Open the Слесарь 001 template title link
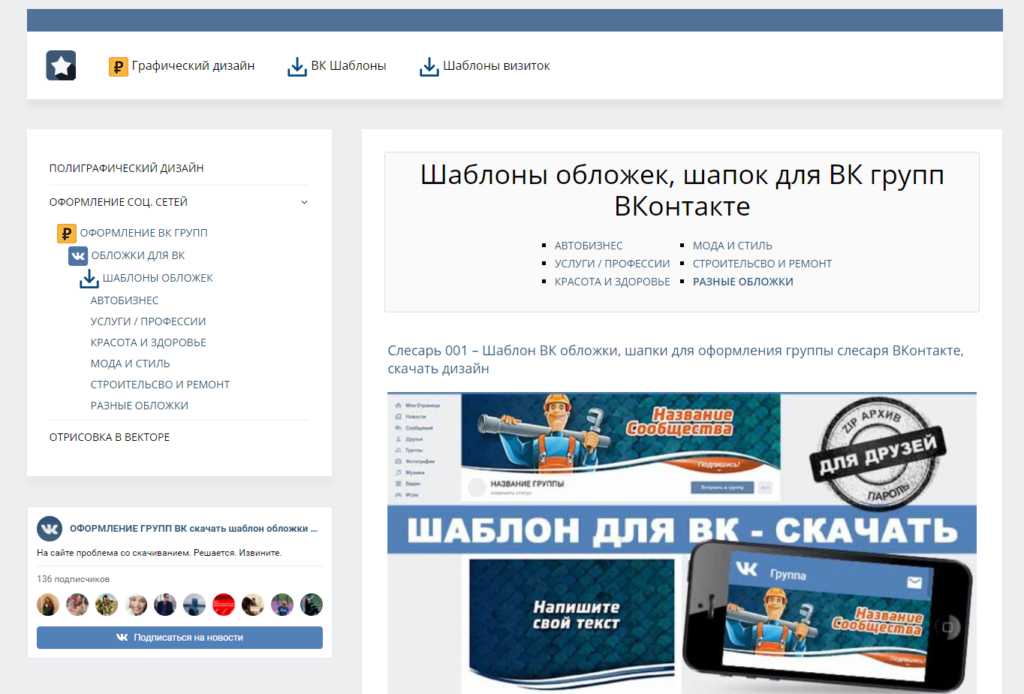Viewport: 1024px width, 694px height. (x=675, y=359)
